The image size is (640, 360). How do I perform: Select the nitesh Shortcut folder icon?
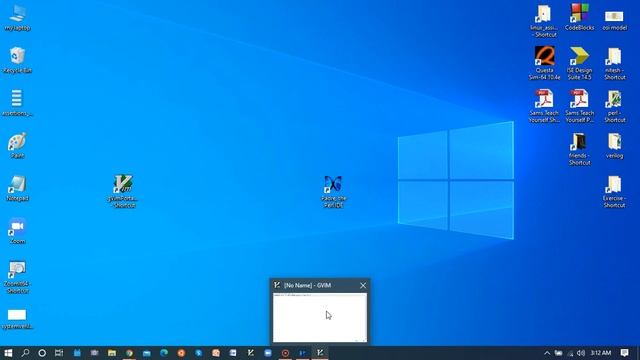tap(614, 64)
